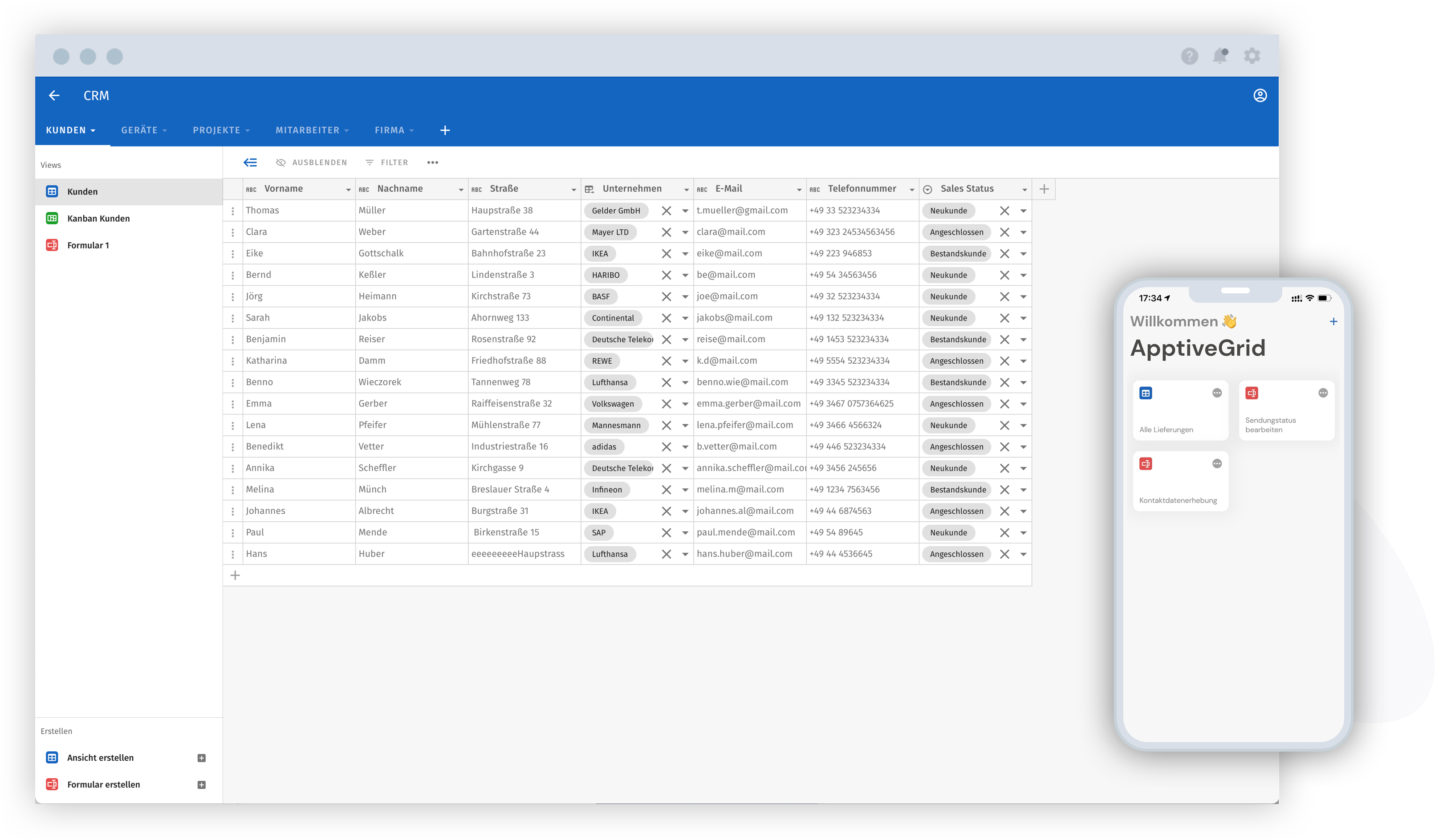Open the settings gear icon

pos(1252,56)
